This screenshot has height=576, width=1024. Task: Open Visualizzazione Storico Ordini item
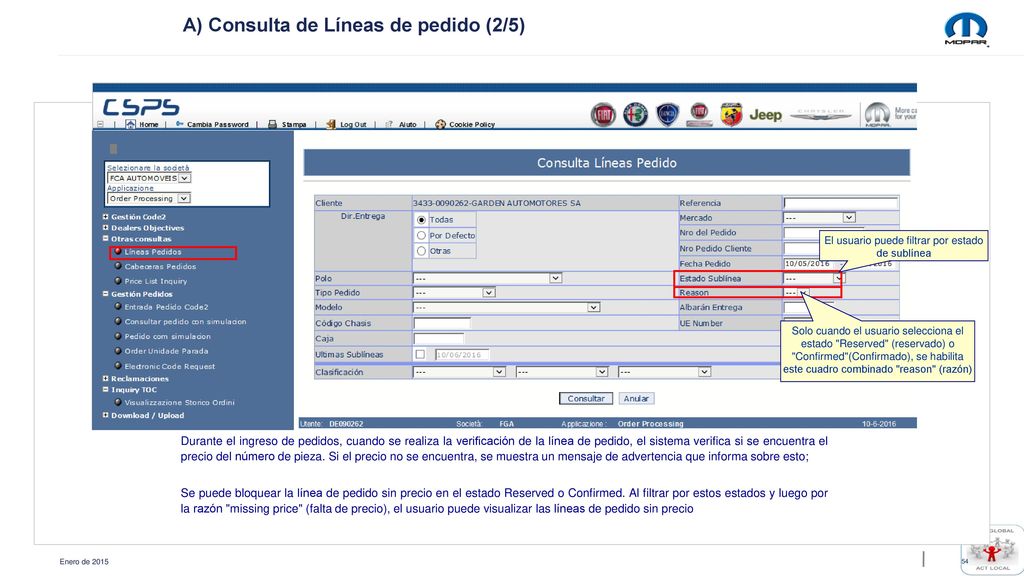tap(180, 403)
